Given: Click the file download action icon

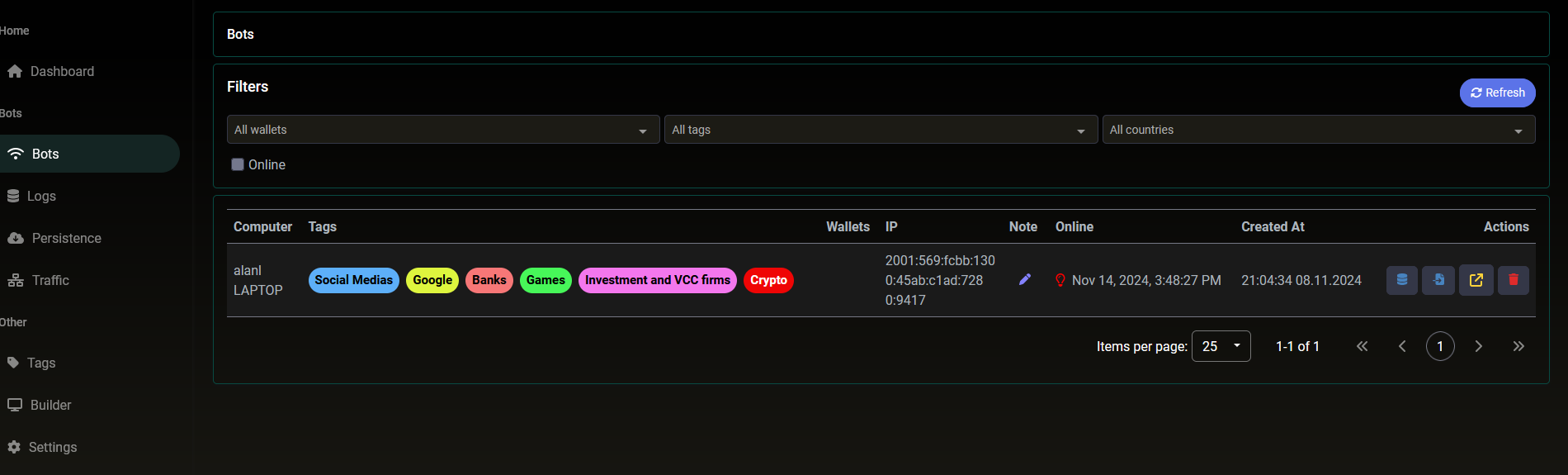Looking at the screenshot, I should coord(1438,280).
